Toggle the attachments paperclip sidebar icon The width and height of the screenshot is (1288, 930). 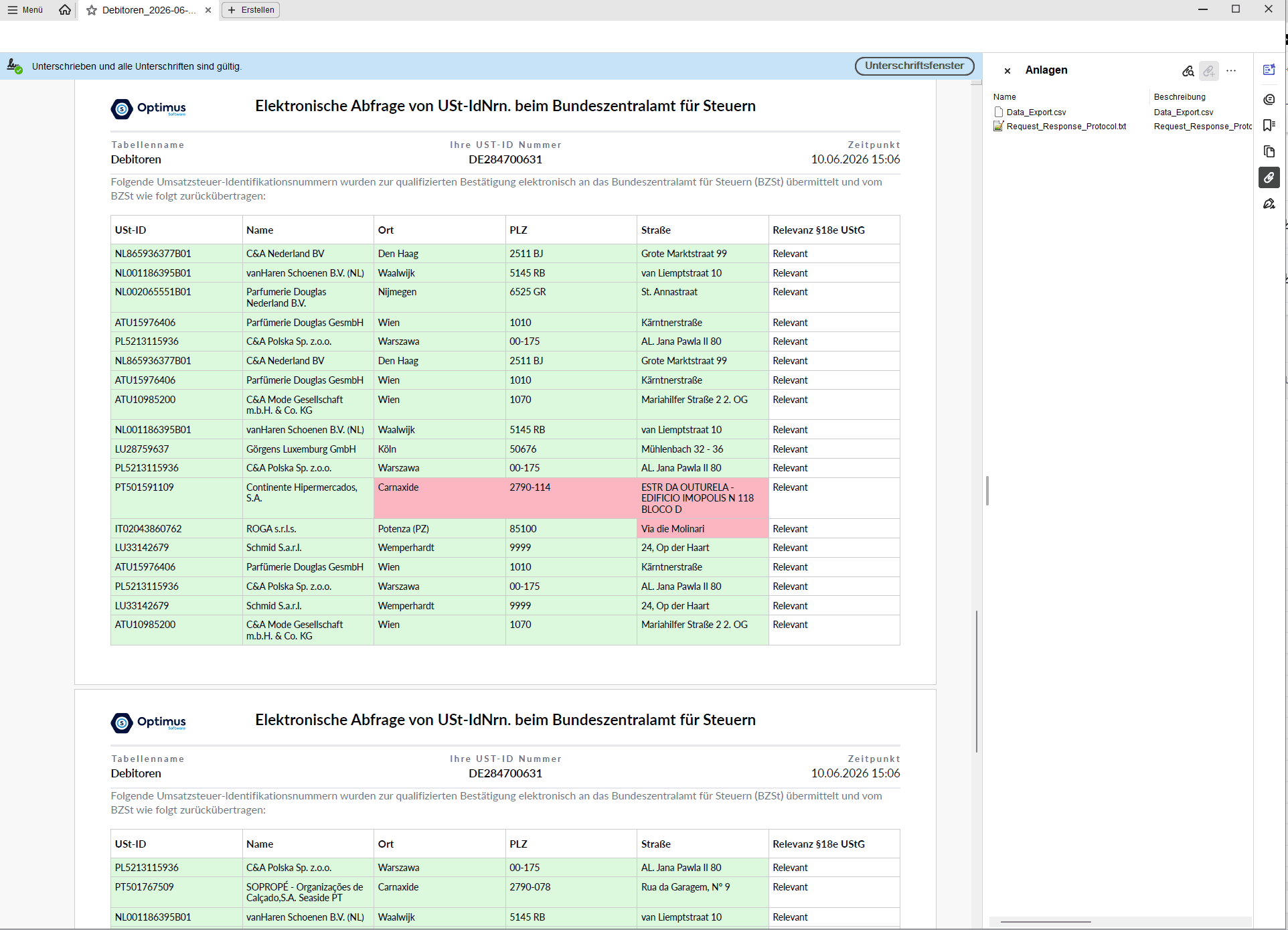[1269, 177]
